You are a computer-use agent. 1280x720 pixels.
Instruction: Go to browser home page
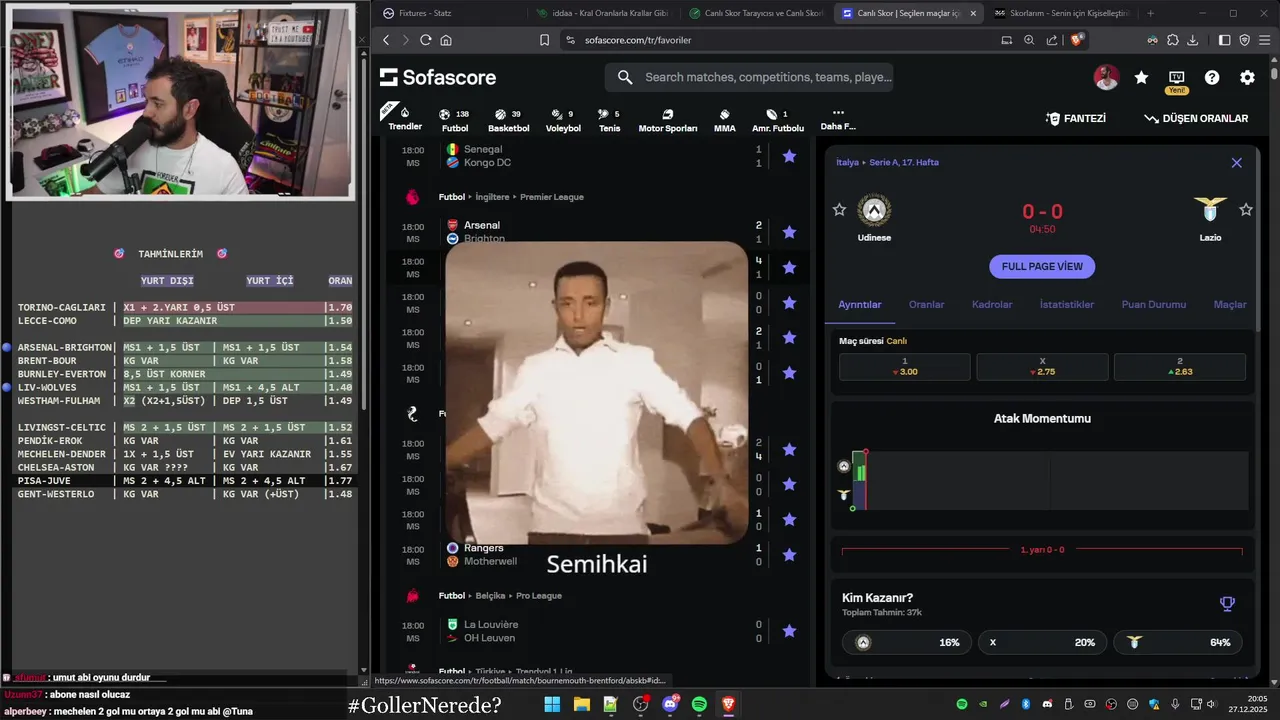[x=446, y=40]
